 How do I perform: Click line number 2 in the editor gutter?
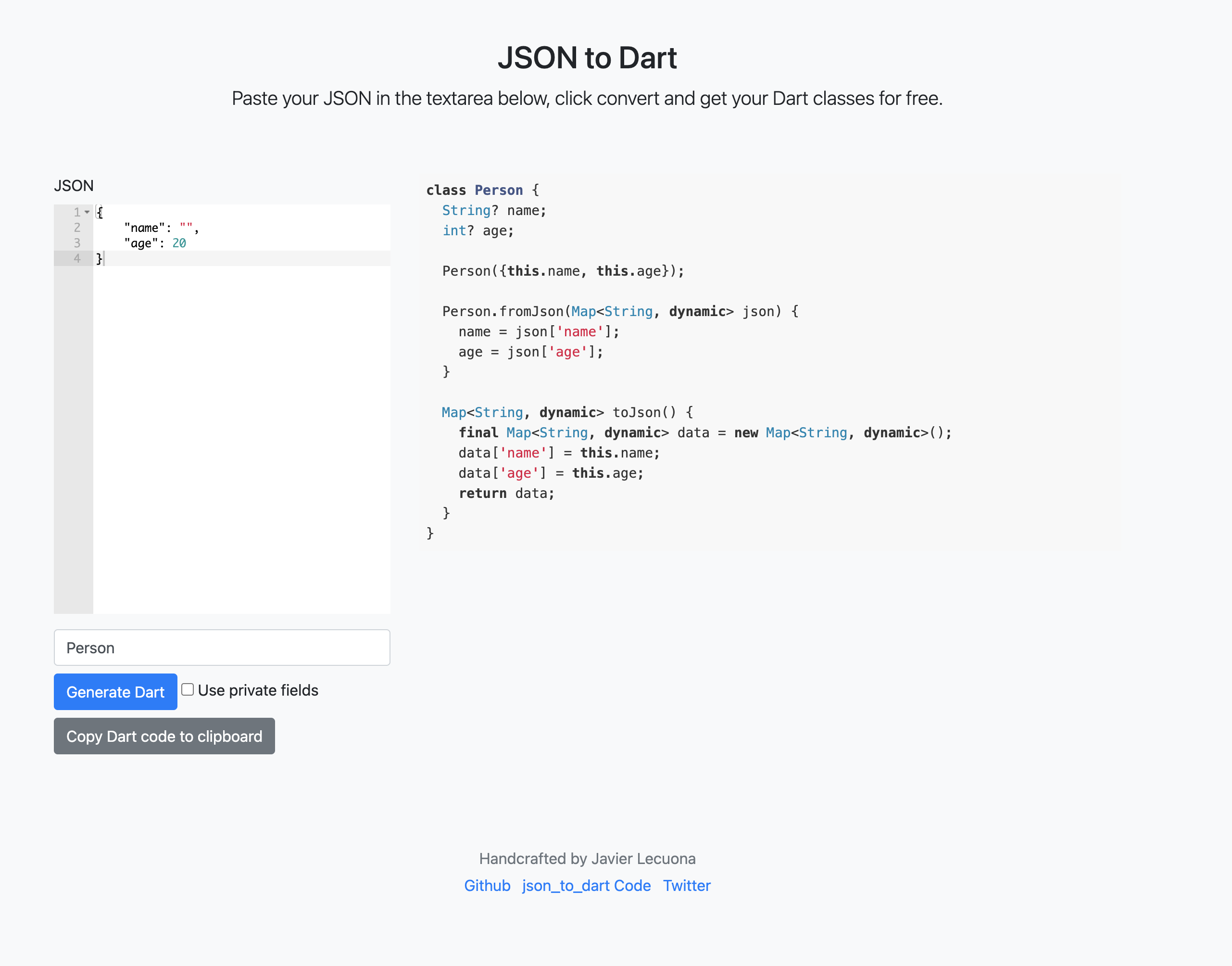pyautogui.click(x=77, y=228)
